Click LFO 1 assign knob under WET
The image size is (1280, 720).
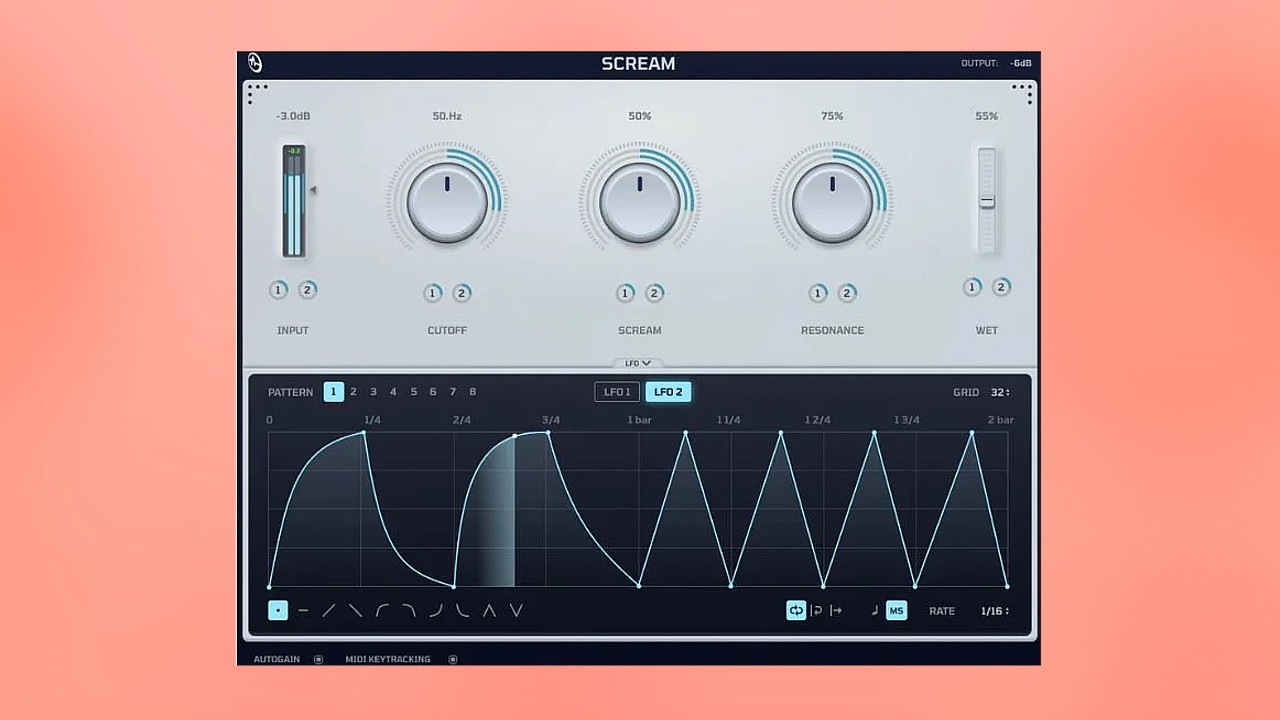972,287
